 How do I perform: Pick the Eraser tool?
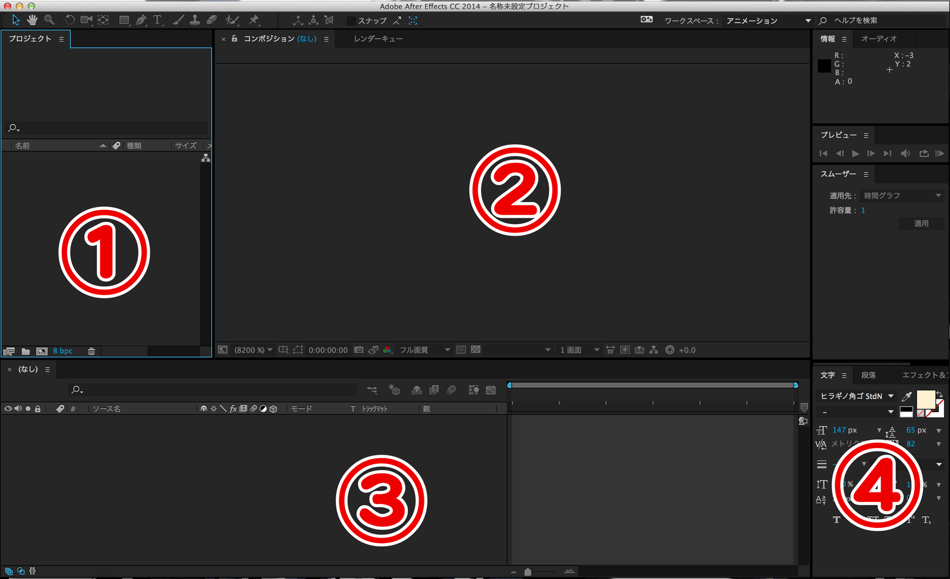coord(212,20)
